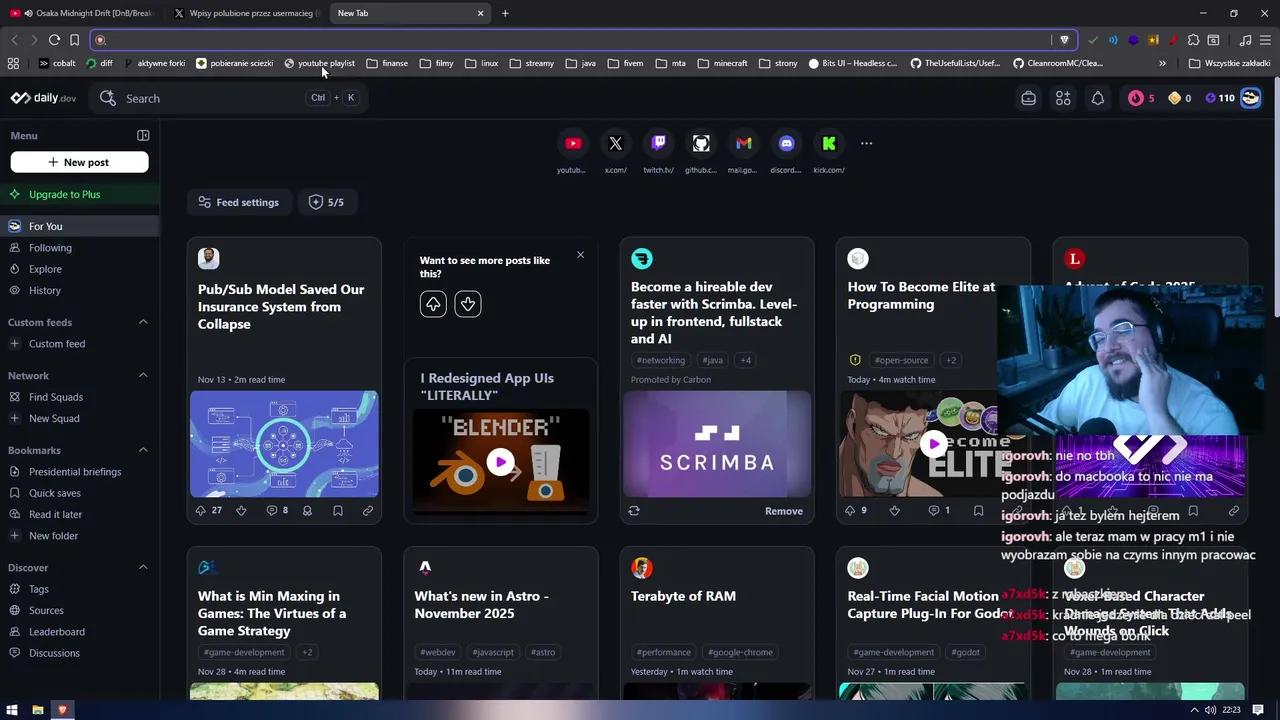Open comments on Pub/Sub Model post
Viewport: 1280px width, 720px height.
tap(277, 510)
